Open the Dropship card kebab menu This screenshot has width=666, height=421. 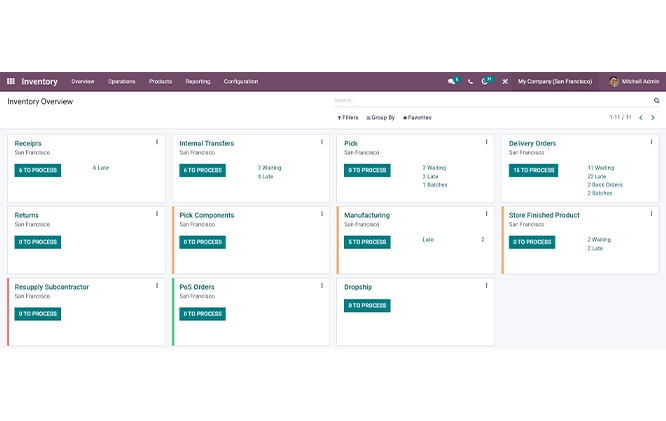(x=486, y=285)
